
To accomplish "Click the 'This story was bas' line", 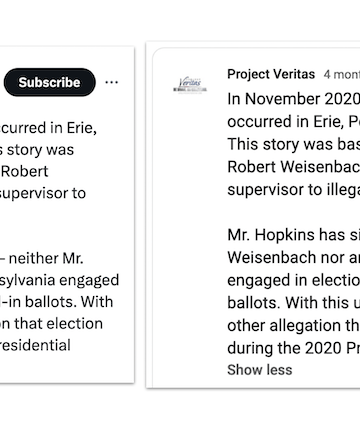I will (x=294, y=144).
